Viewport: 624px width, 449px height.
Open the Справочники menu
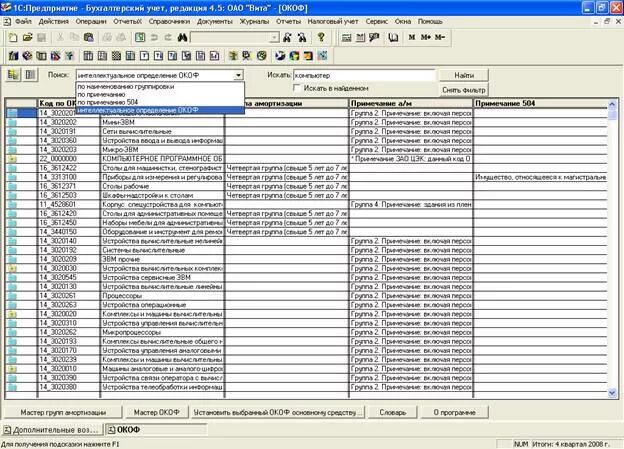[169, 21]
